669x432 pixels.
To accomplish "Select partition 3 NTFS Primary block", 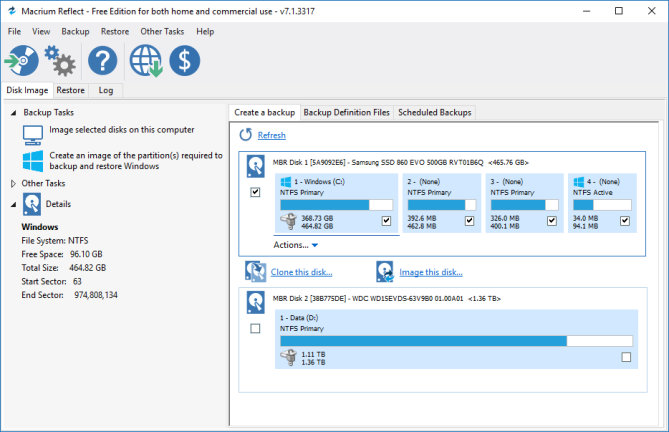I will [524, 203].
